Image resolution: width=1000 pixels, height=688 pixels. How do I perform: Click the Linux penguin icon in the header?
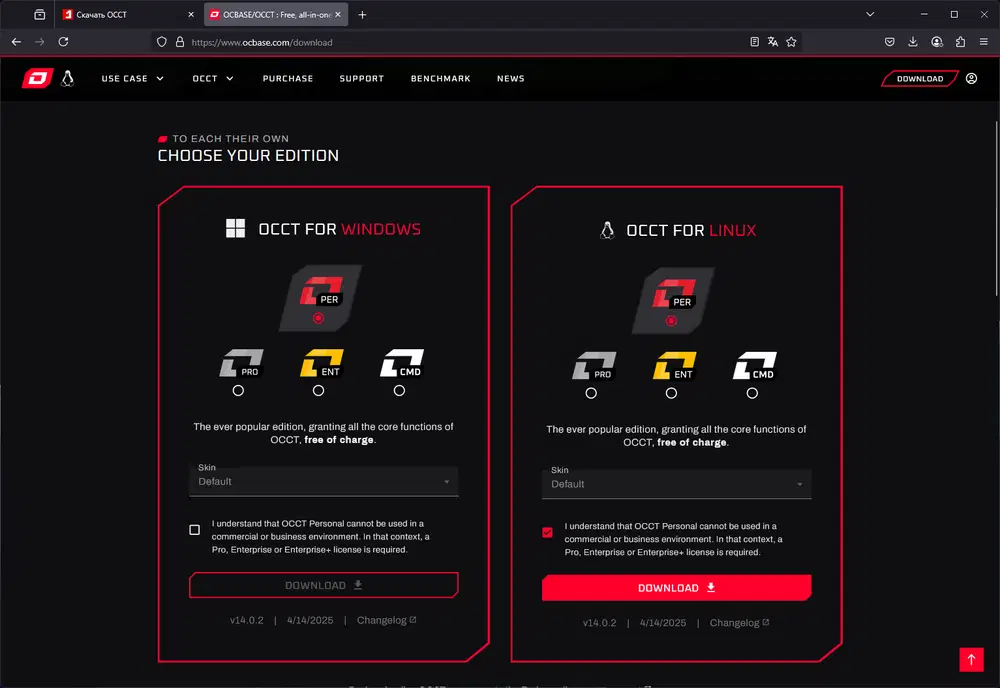coord(68,78)
